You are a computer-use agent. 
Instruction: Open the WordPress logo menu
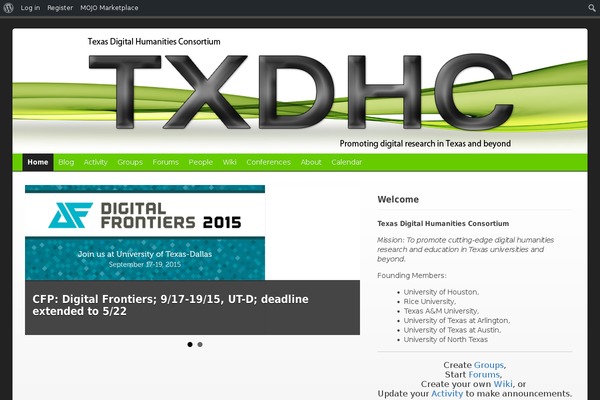coord(8,8)
